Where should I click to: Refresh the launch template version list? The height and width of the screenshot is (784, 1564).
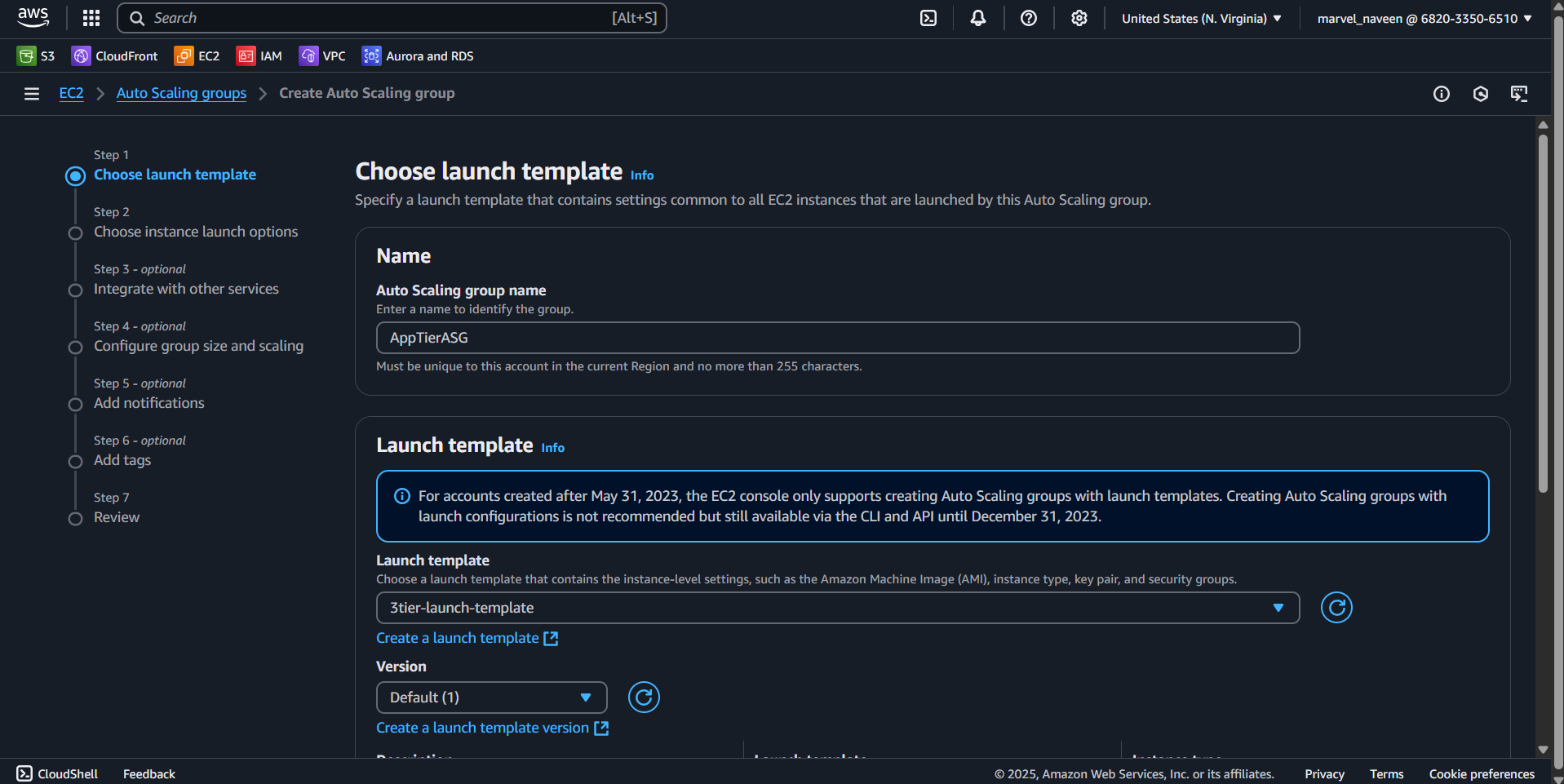click(644, 698)
